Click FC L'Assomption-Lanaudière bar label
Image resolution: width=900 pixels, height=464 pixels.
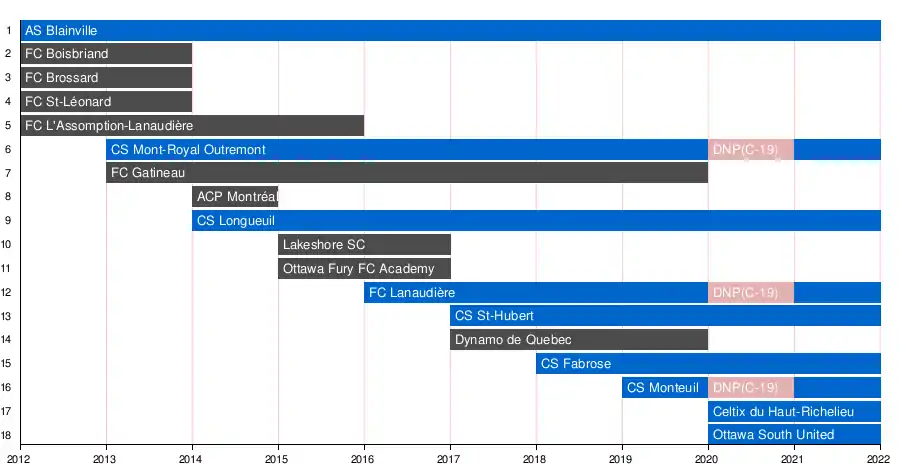[x=109, y=126]
